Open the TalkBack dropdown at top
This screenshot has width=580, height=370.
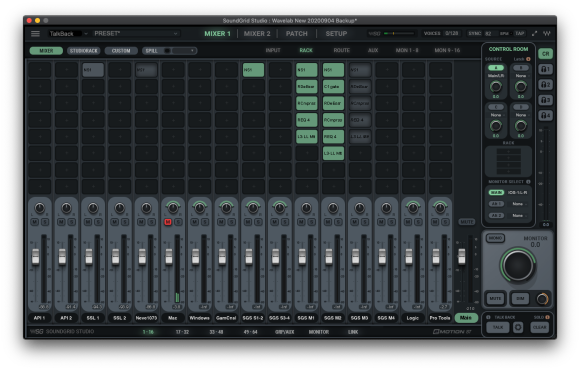point(68,34)
